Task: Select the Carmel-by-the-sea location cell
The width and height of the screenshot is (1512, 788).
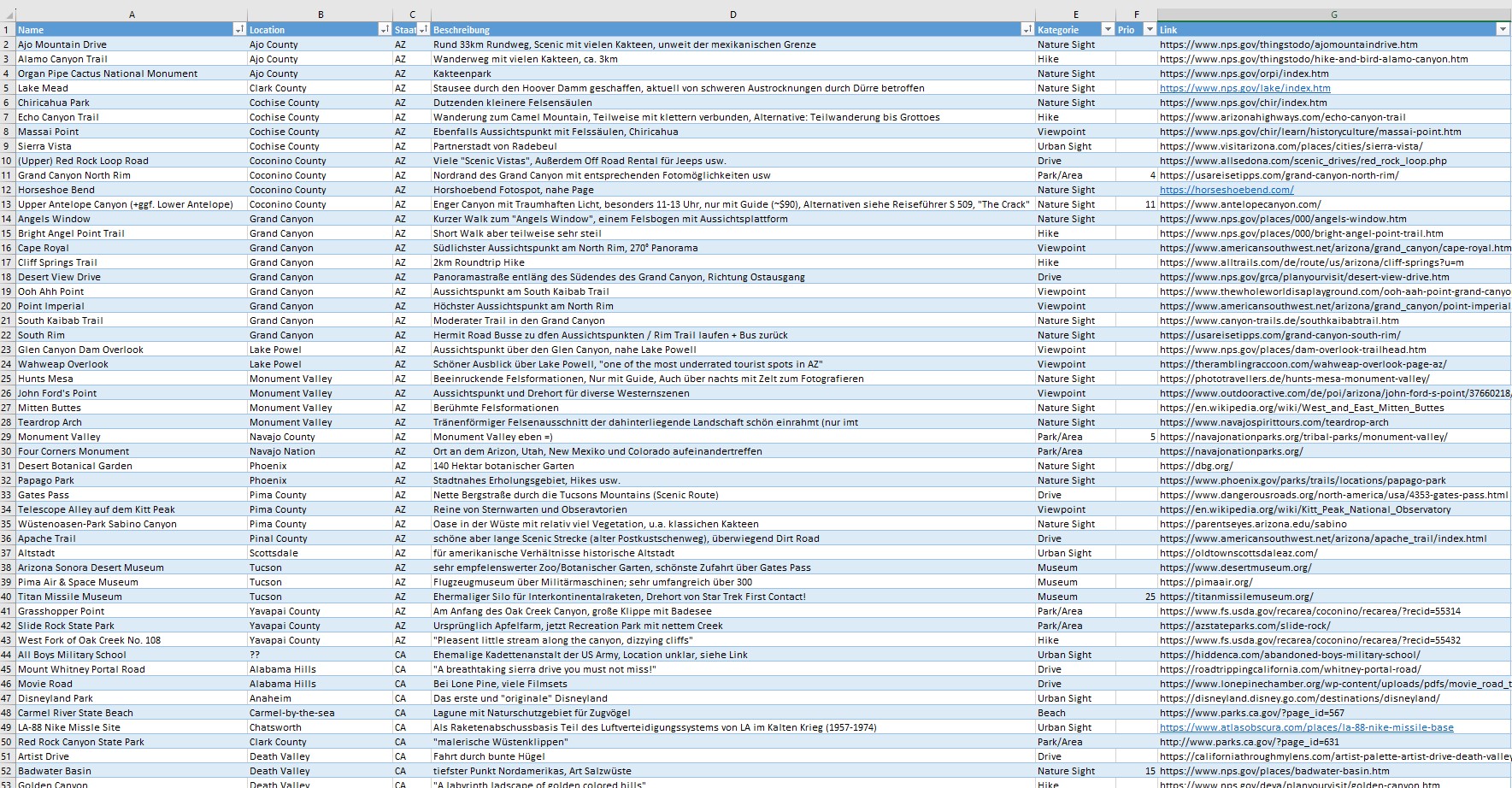Action: click(321, 713)
